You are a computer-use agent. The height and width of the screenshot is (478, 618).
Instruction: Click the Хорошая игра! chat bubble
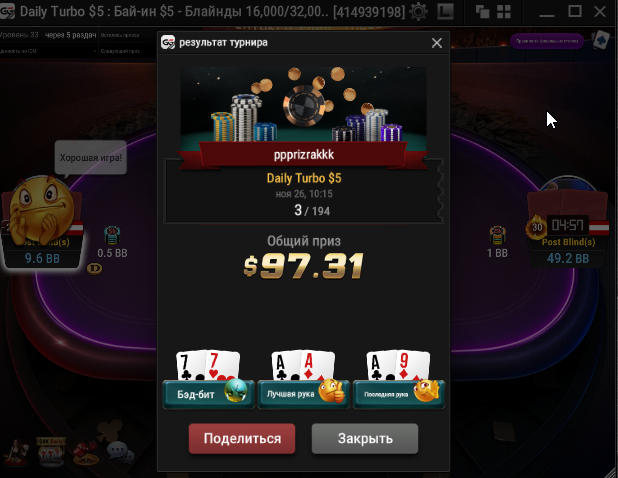91,158
